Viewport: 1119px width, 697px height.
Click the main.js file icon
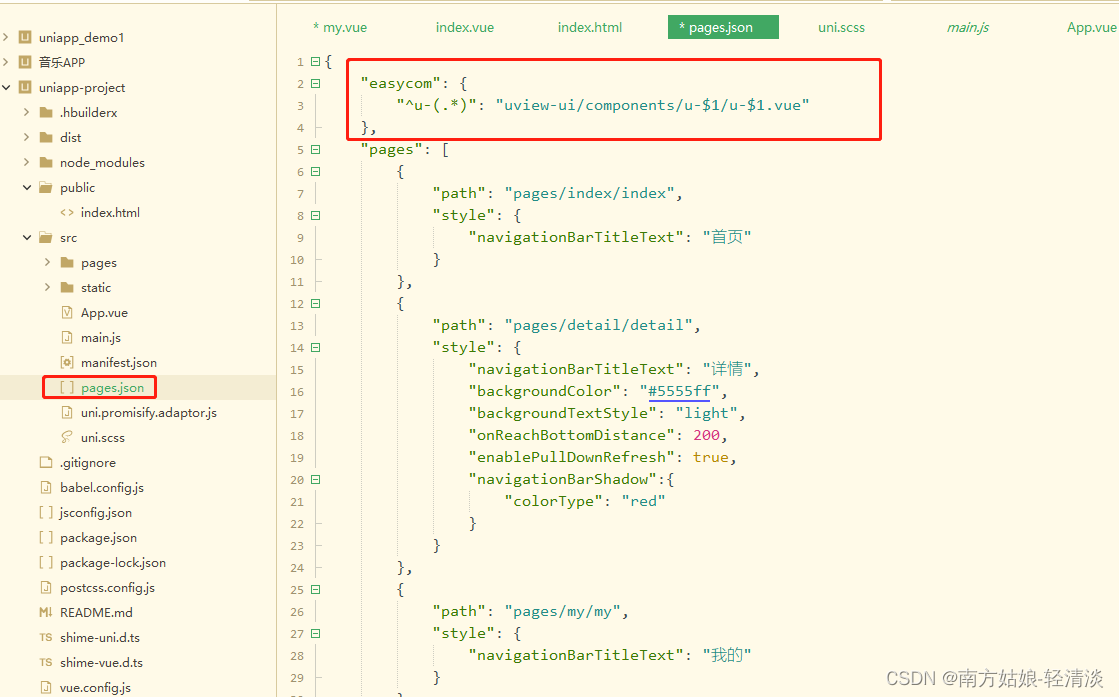[67, 337]
